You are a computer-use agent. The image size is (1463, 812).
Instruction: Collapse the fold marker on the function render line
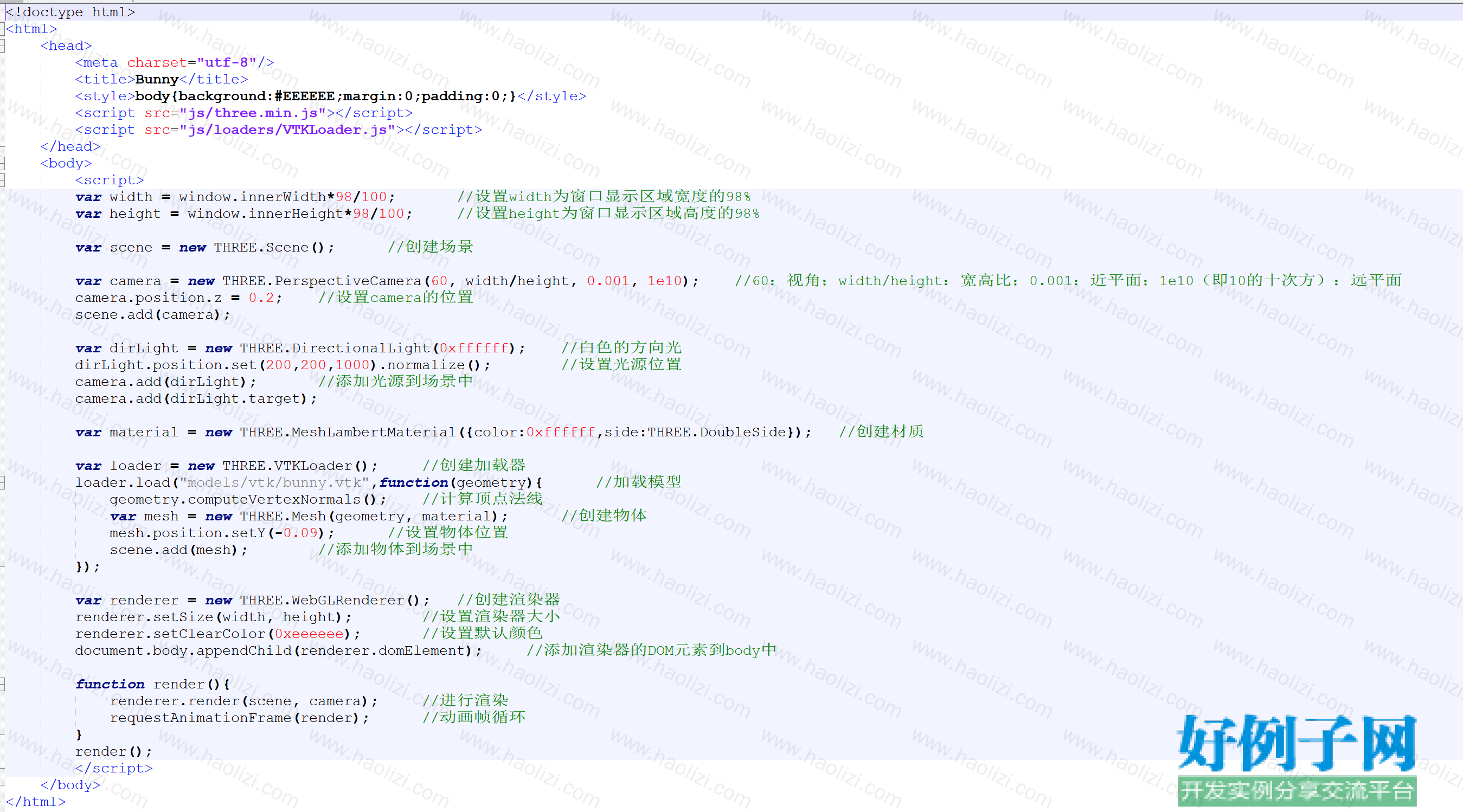click(2, 684)
